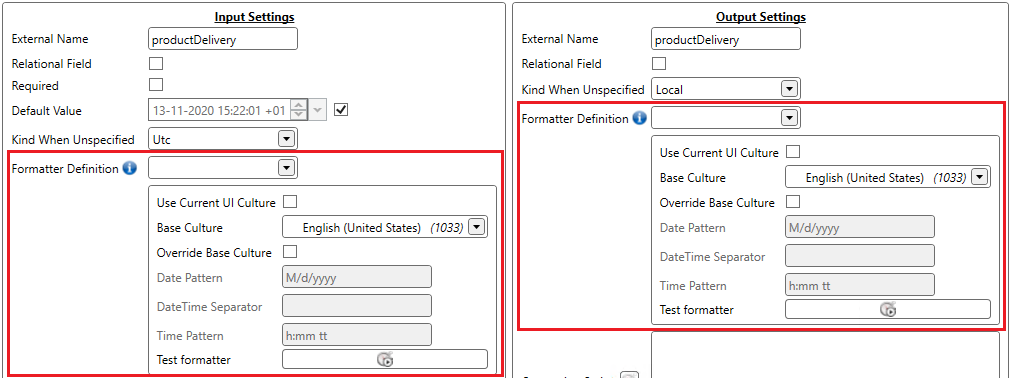Image resolution: width=1012 pixels, height=378 pixels.
Task: Click Input Test formatter label
Action: [194, 360]
